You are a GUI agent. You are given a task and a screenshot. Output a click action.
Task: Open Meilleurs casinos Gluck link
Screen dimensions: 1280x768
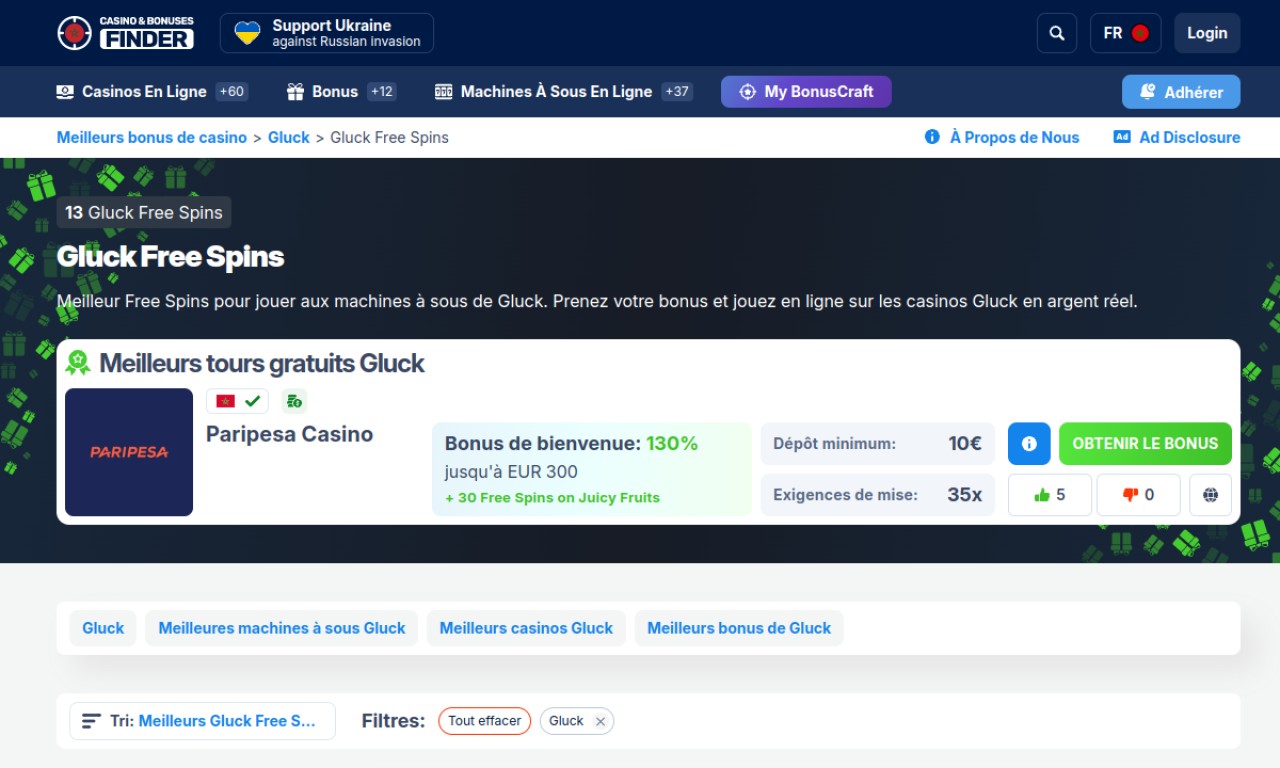pyautogui.click(x=526, y=628)
